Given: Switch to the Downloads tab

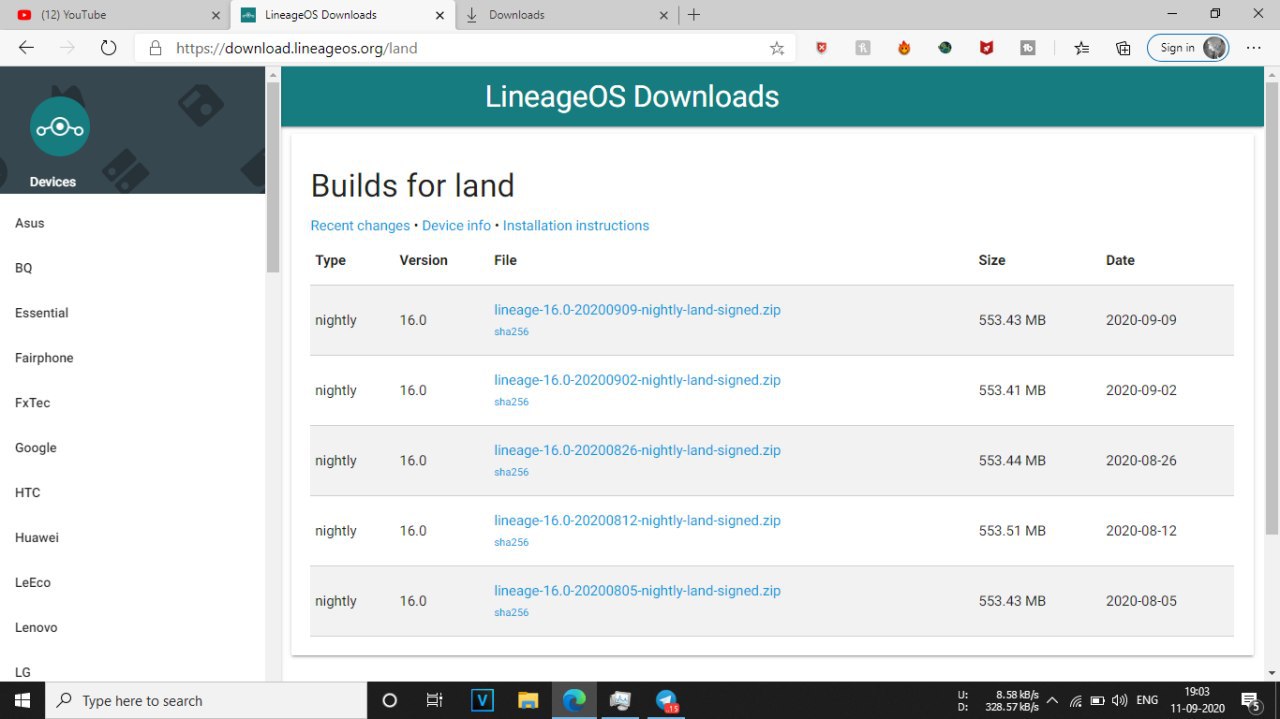Looking at the screenshot, I should (566, 15).
